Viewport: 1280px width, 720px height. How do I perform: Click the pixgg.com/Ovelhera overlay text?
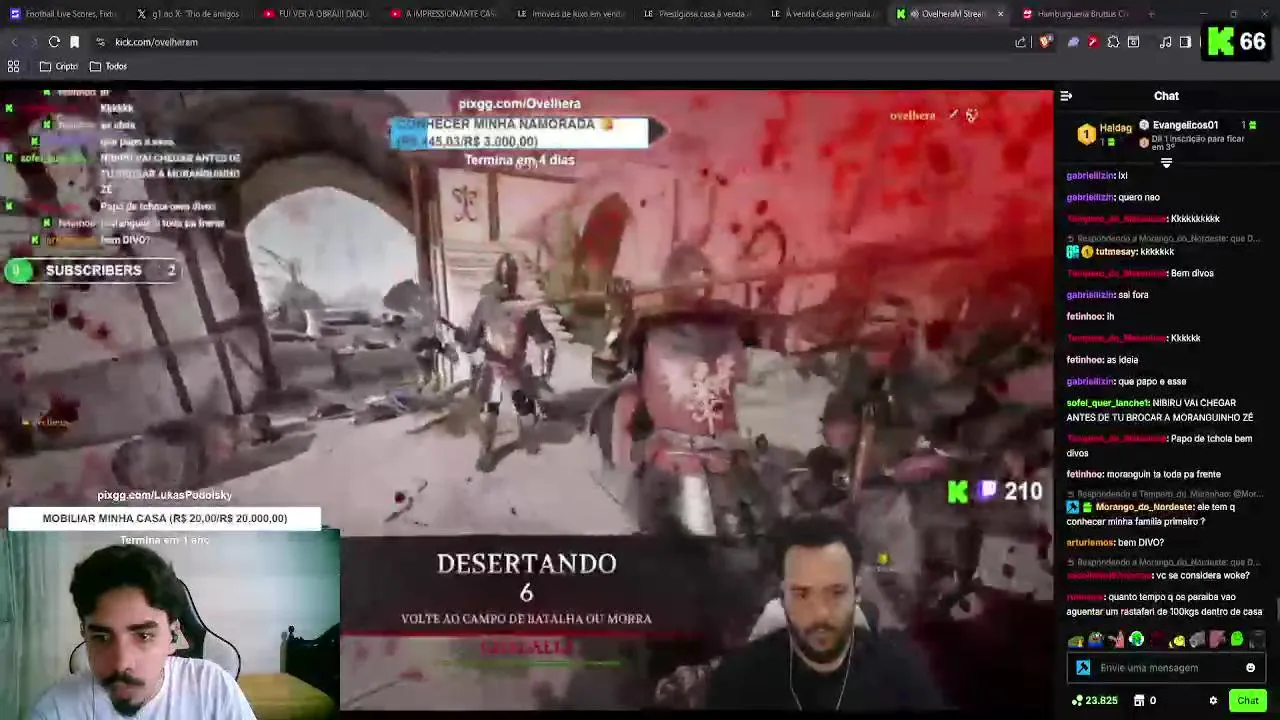519,103
